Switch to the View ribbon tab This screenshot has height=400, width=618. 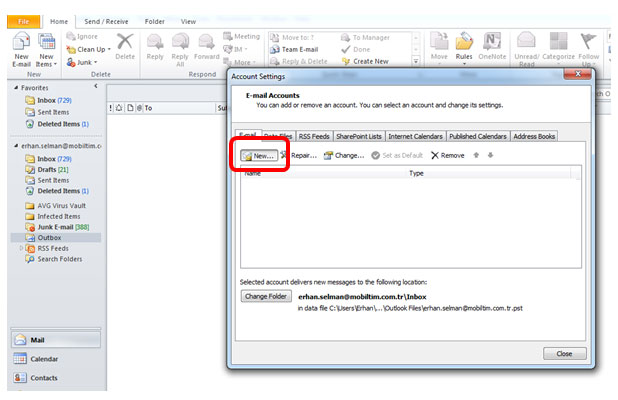coord(188,22)
